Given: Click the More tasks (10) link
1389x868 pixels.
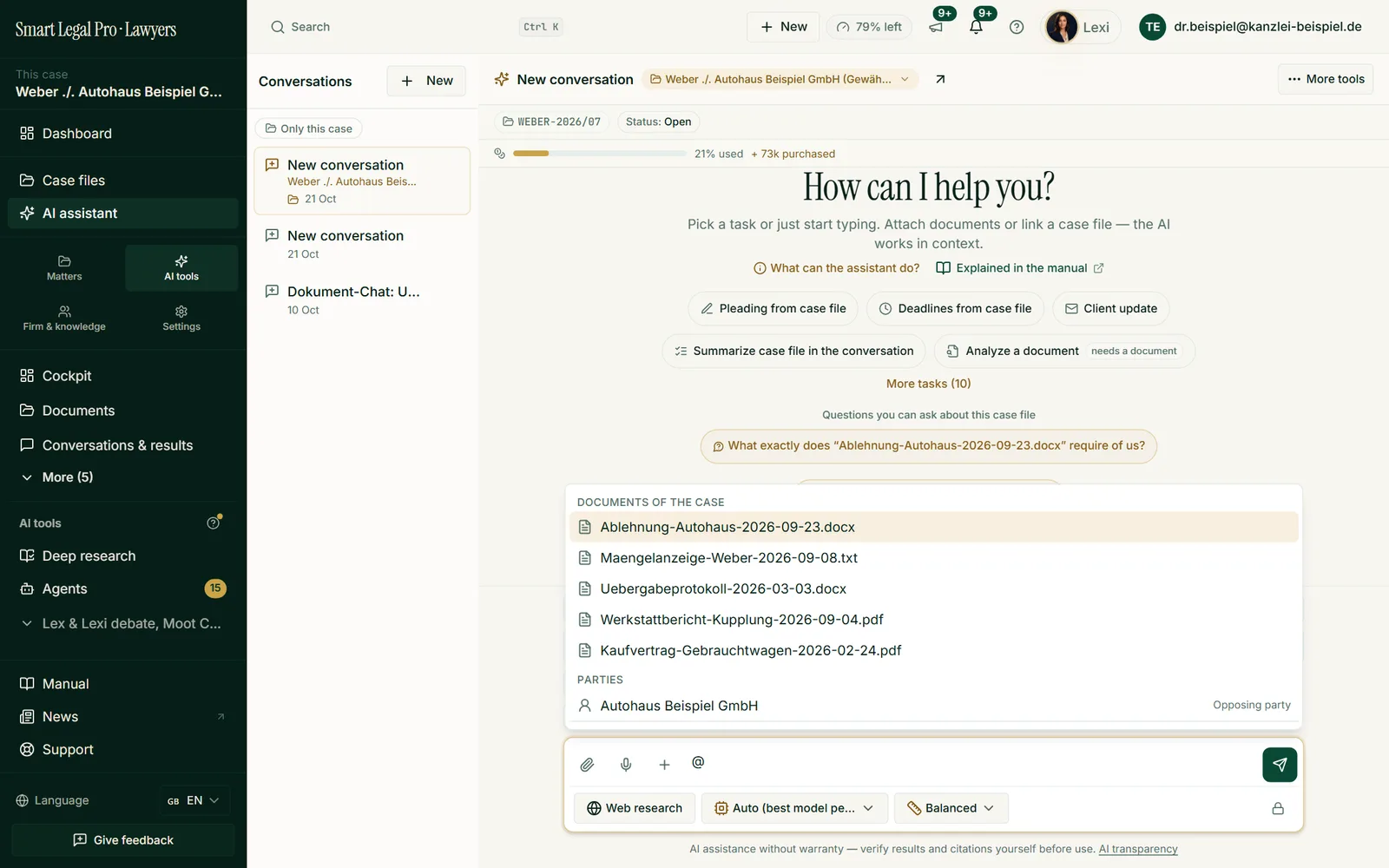Looking at the screenshot, I should tap(928, 384).
